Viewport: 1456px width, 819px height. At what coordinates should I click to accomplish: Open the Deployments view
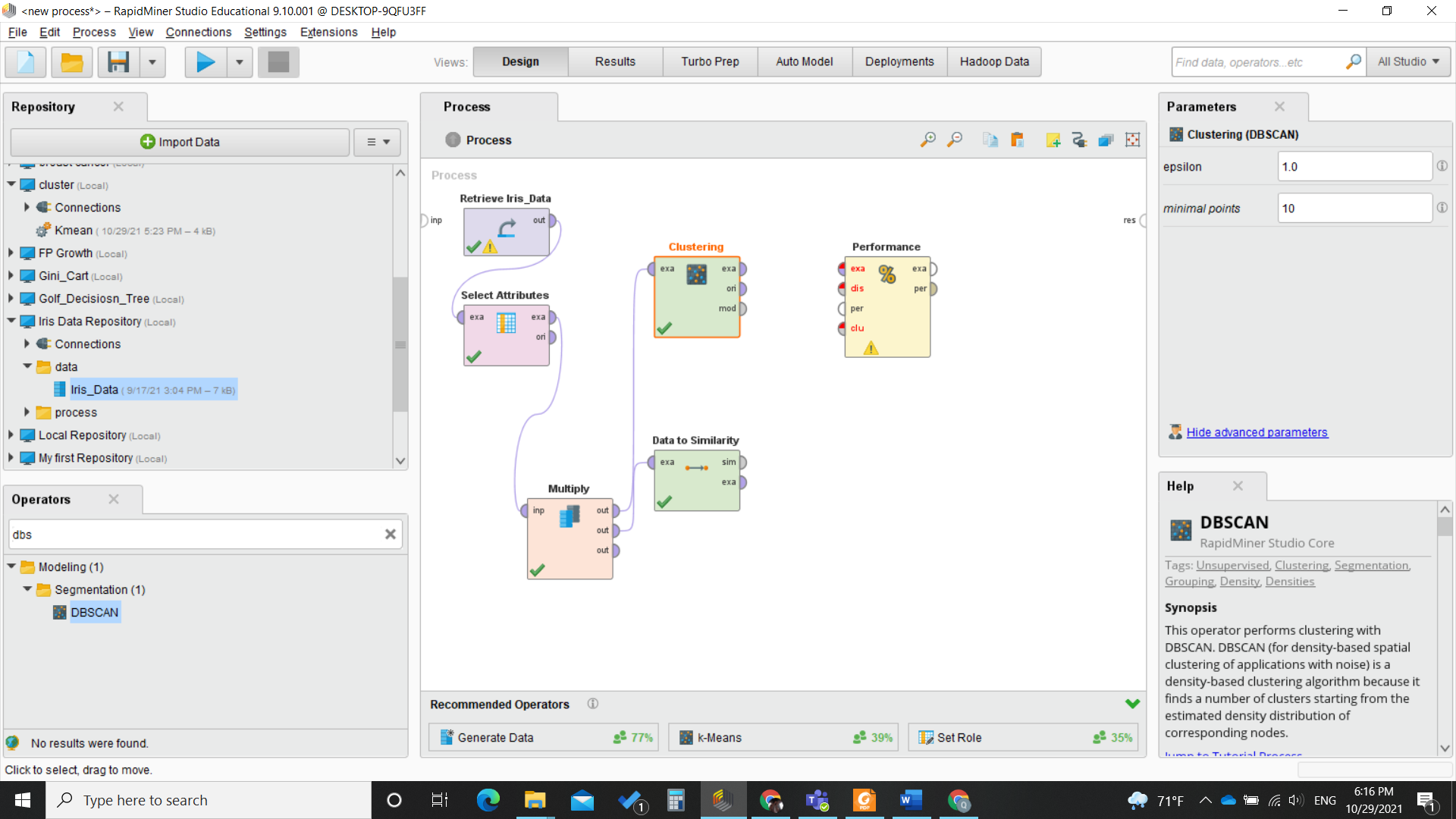[x=899, y=61]
